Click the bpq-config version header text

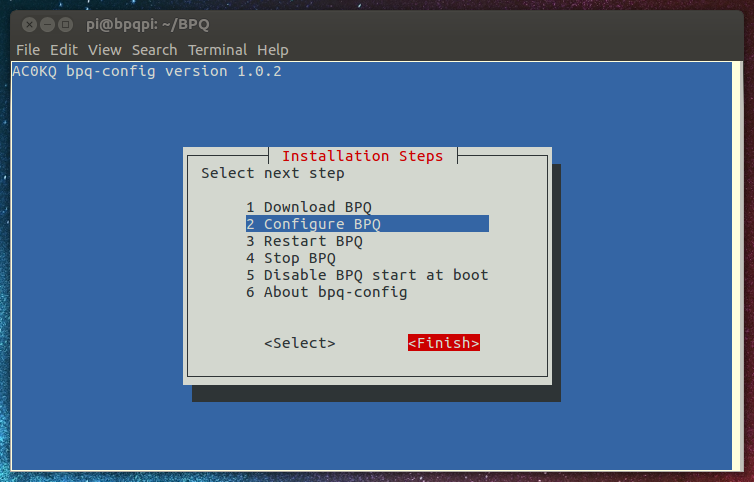tap(146, 72)
